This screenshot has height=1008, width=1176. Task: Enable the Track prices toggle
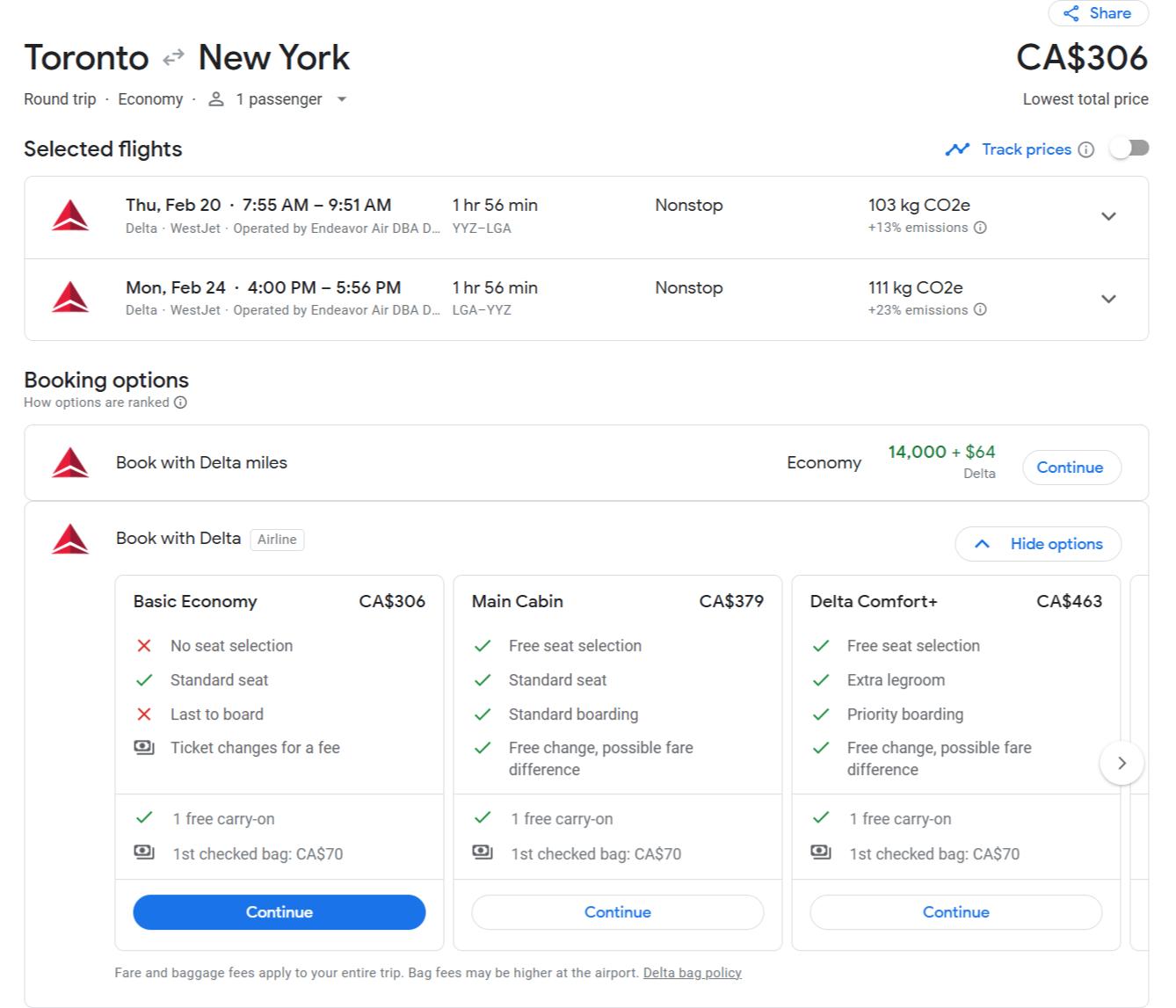pos(1129,149)
